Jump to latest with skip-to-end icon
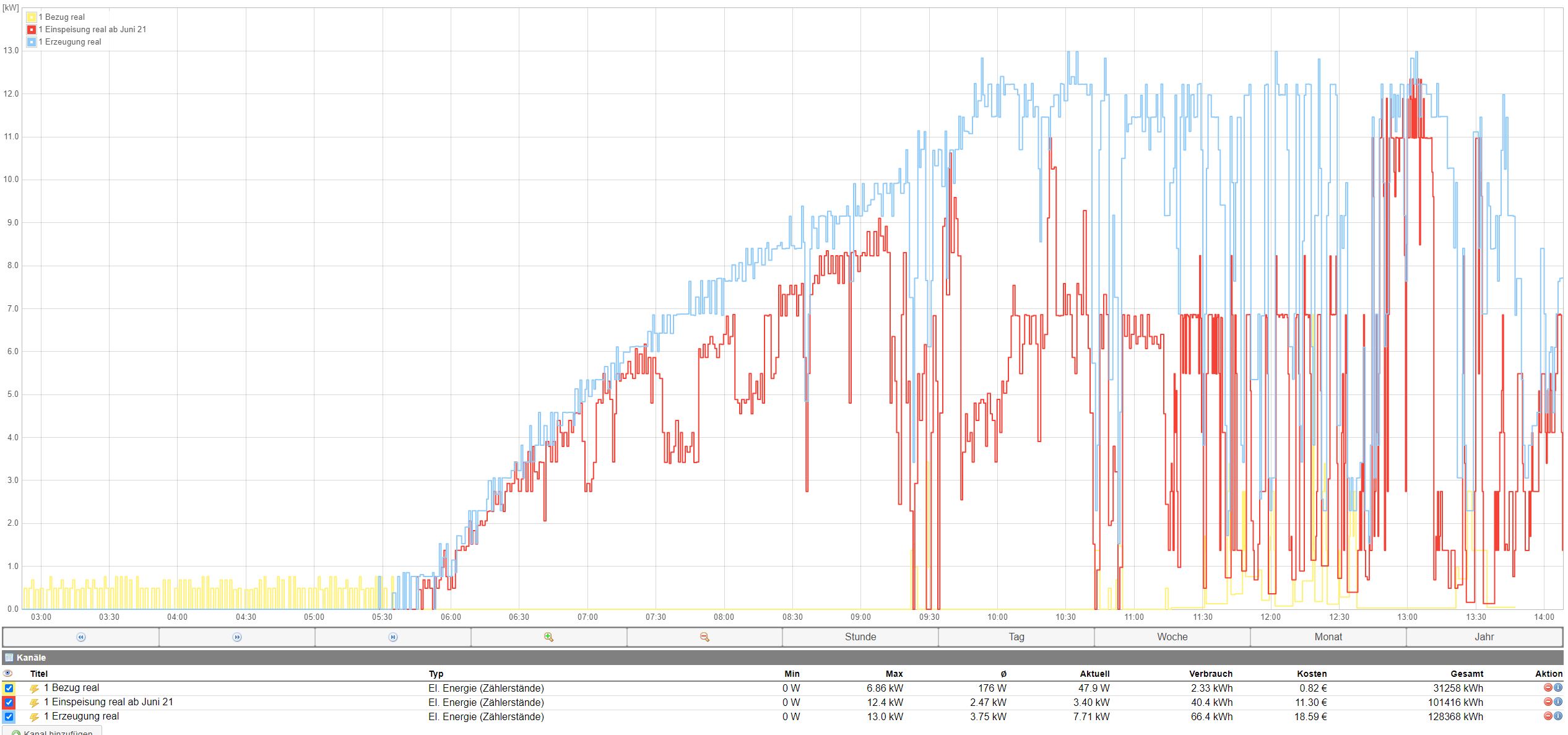Viewport: 1568px width, 735px height. (393, 637)
